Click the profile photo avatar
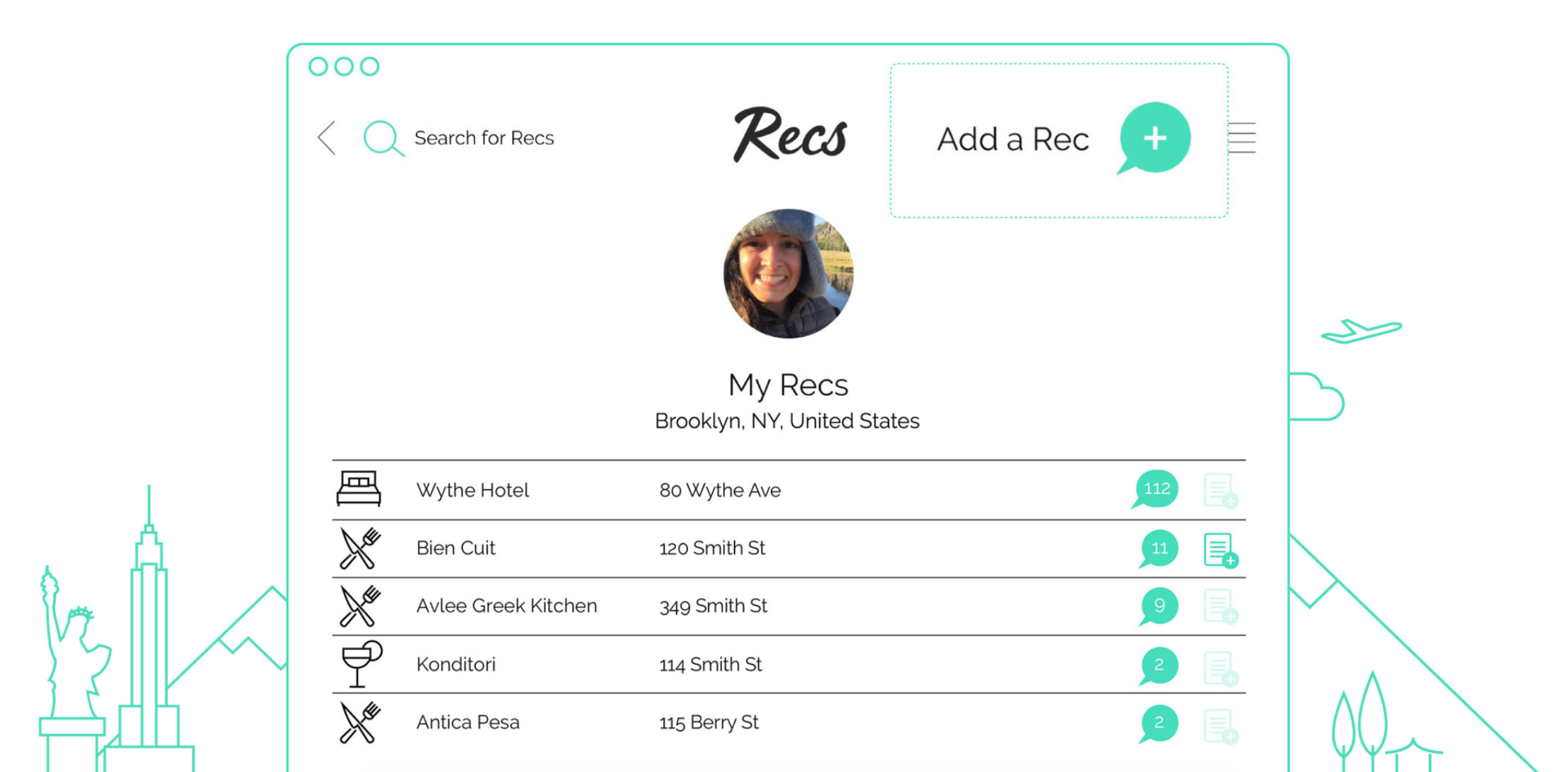Screen dimensions: 1568x772 pos(788,274)
